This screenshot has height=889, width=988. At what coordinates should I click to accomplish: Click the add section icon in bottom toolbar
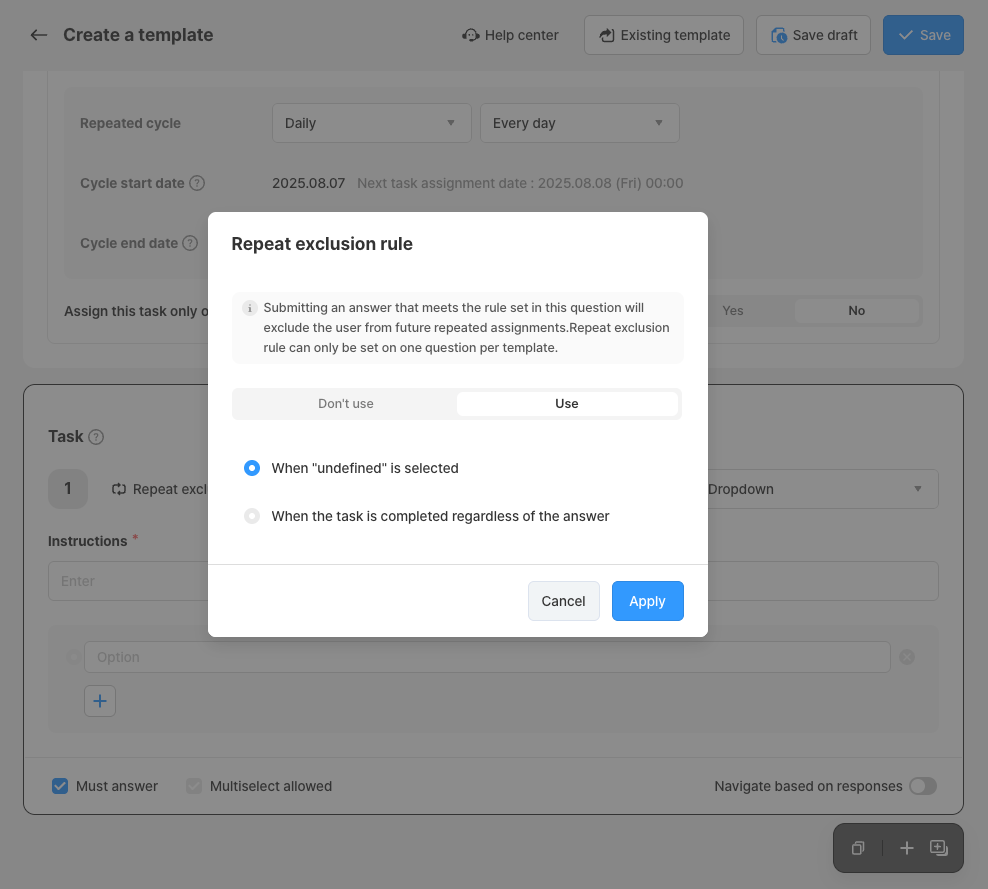pyautogui.click(x=939, y=848)
